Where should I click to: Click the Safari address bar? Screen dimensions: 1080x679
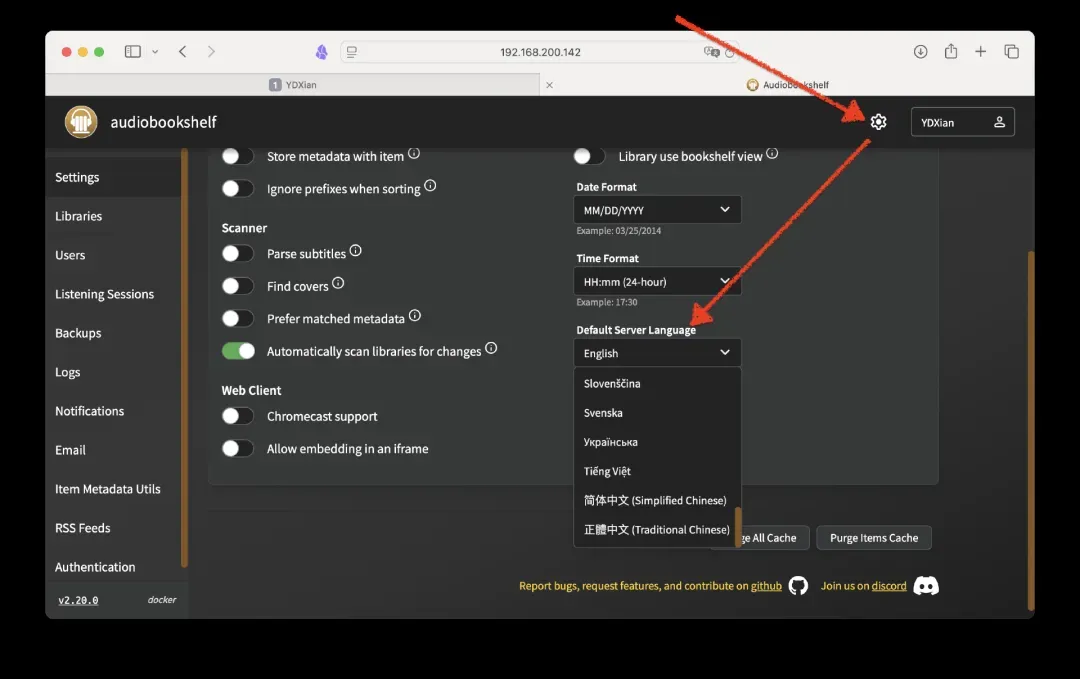(x=540, y=52)
